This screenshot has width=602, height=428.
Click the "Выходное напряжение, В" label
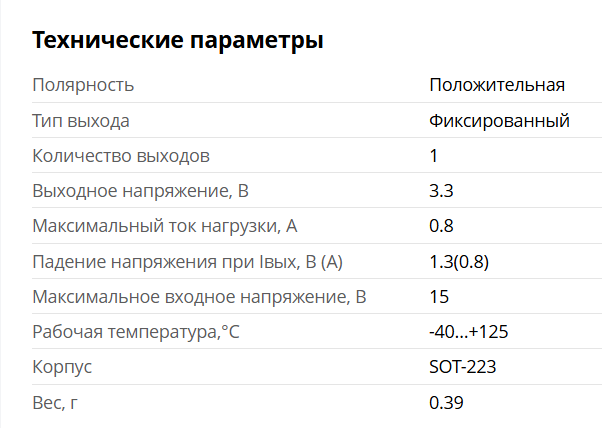pos(141,191)
